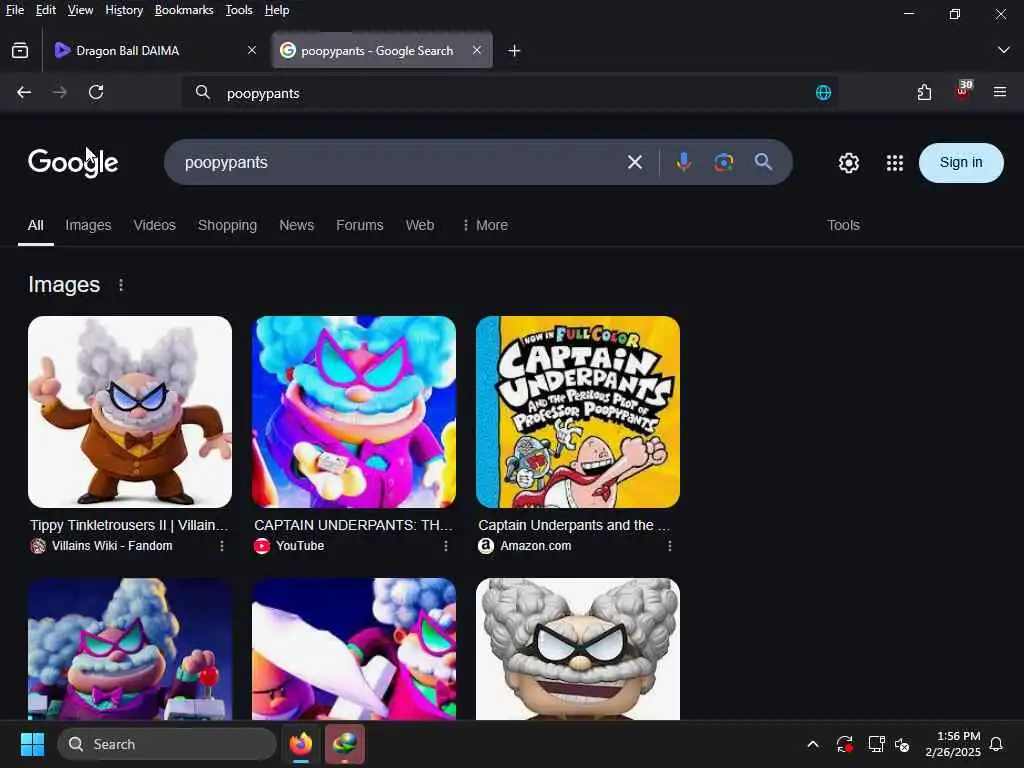Switch to Images results tab
This screenshot has height=768, width=1024.
point(88,225)
